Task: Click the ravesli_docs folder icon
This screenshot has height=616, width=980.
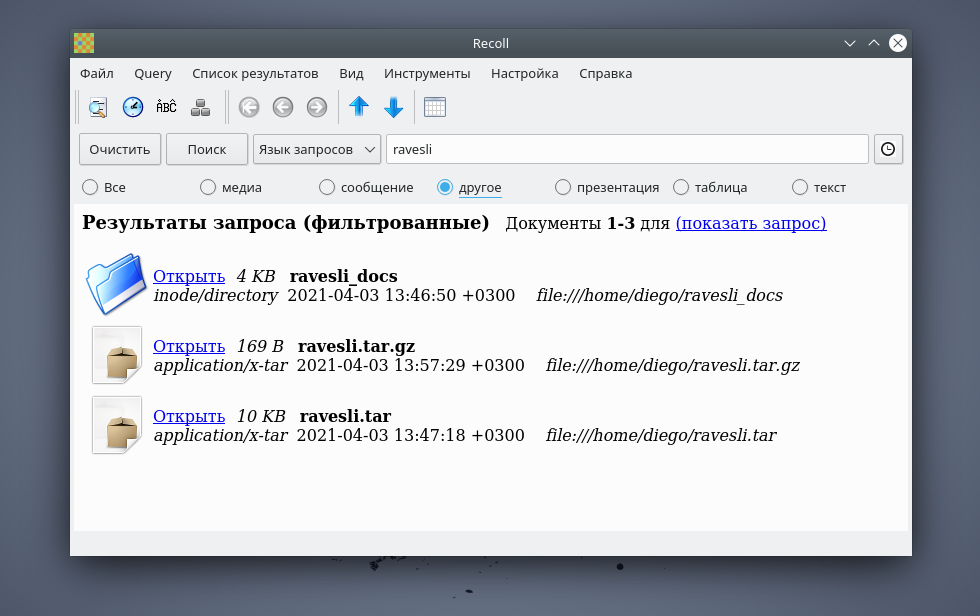Action: [116, 284]
